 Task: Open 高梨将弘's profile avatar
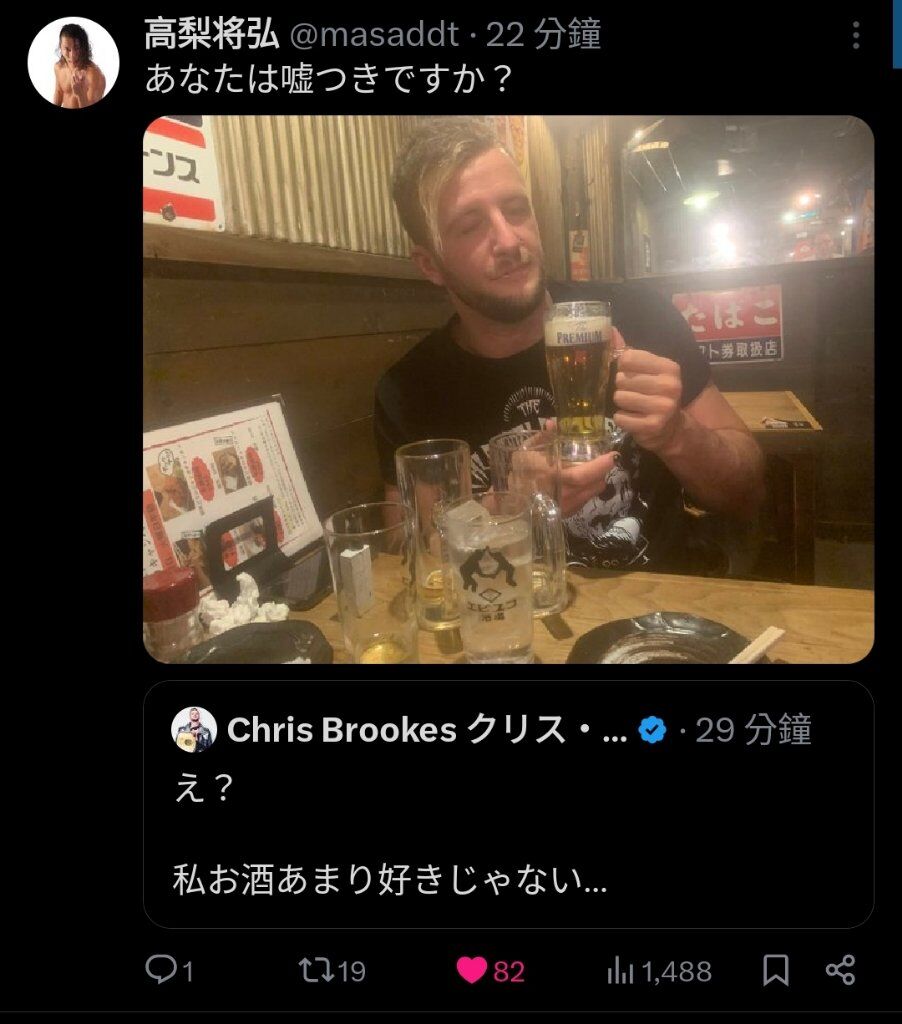[73, 63]
